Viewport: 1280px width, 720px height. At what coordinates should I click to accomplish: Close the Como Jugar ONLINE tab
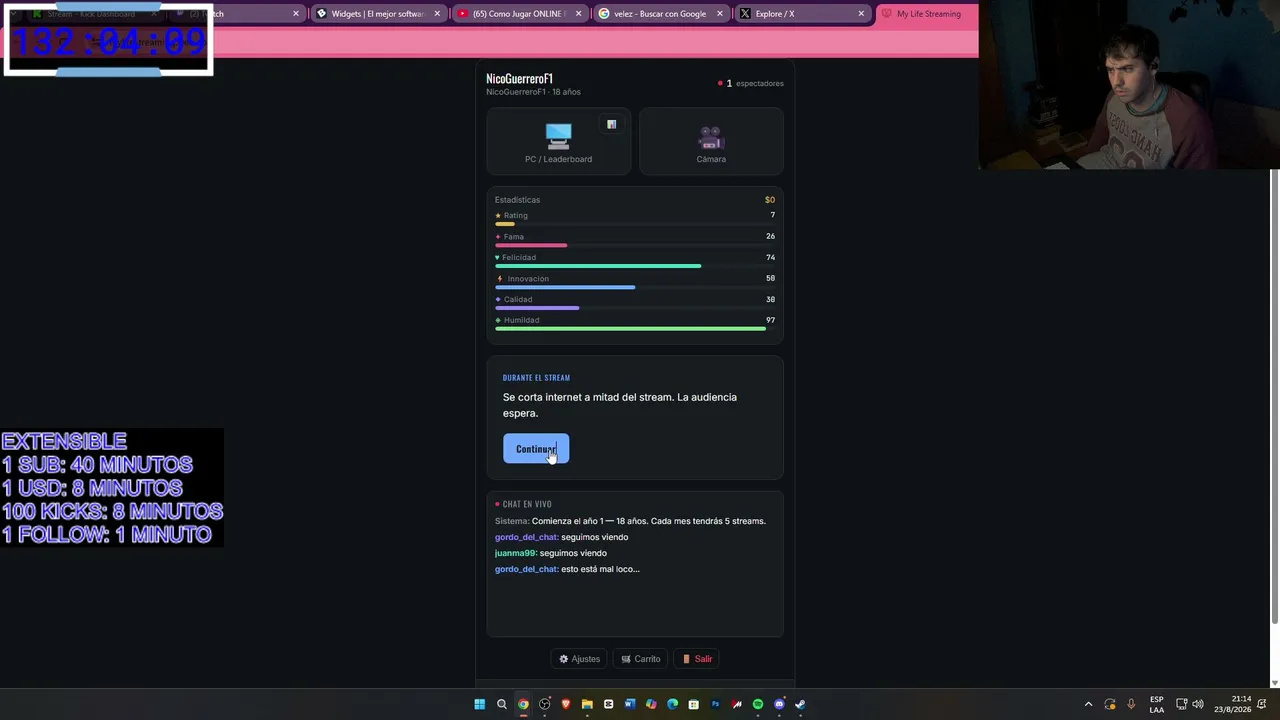578,14
